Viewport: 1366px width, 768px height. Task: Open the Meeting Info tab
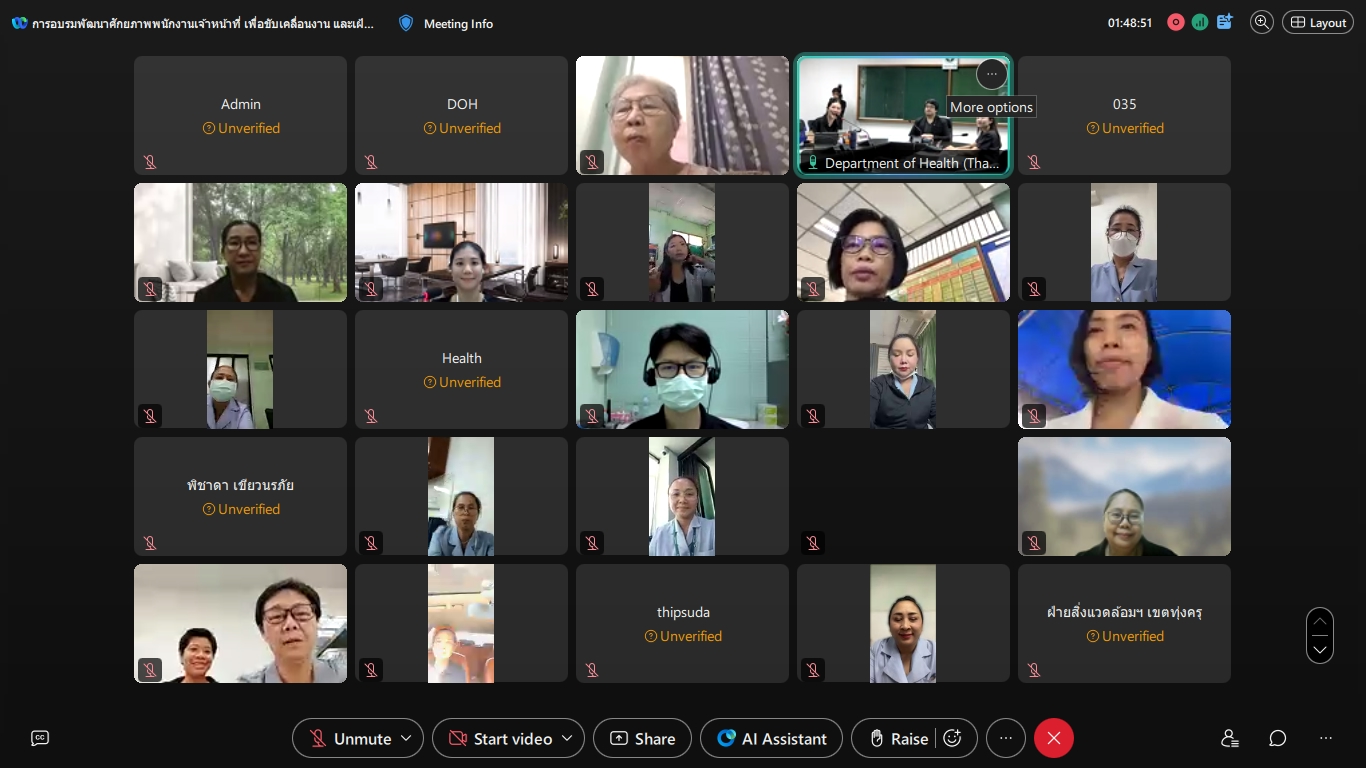458,23
